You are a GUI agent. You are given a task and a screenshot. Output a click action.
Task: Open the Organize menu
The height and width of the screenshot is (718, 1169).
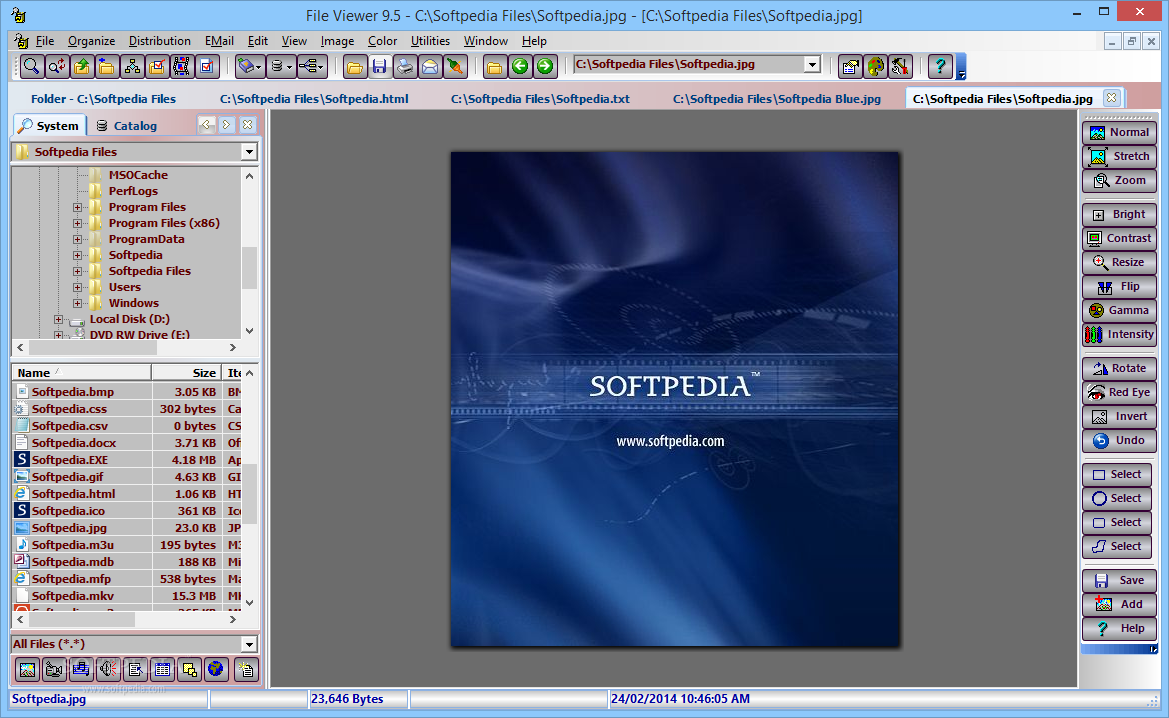pos(91,41)
